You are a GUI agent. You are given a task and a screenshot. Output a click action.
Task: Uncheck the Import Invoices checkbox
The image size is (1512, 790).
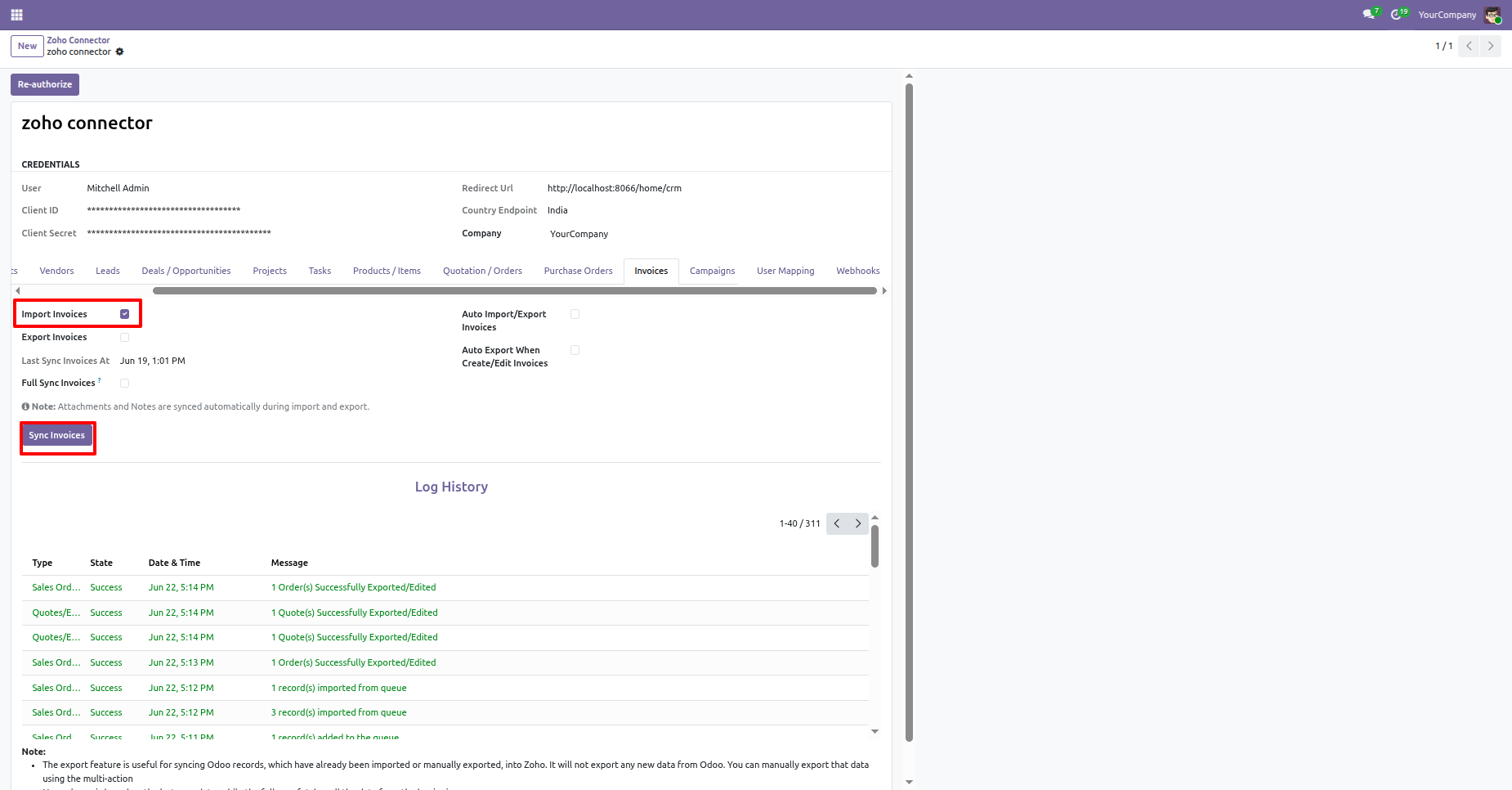pyautogui.click(x=124, y=314)
